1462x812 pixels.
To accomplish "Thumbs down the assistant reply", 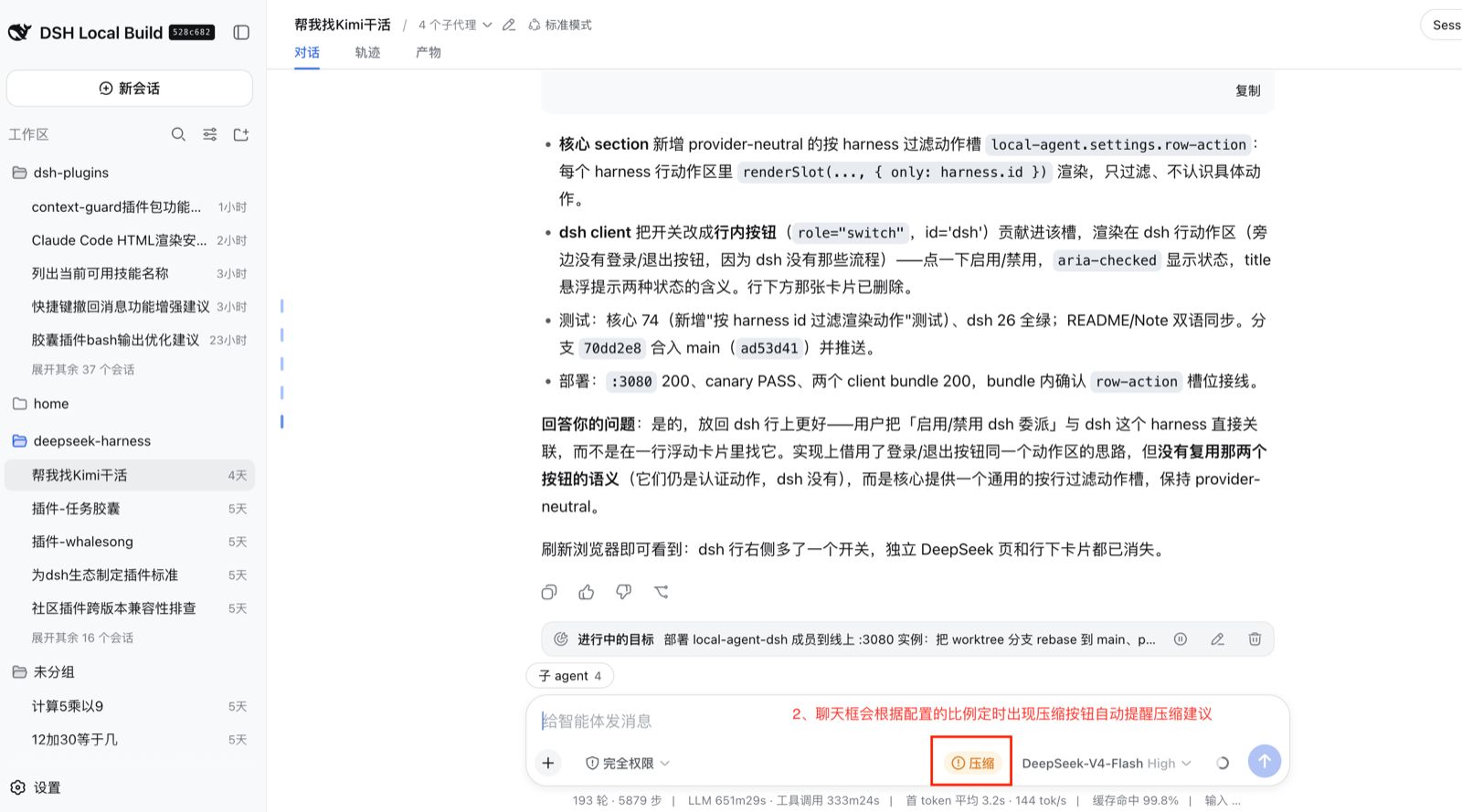I will click(x=624, y=592).
